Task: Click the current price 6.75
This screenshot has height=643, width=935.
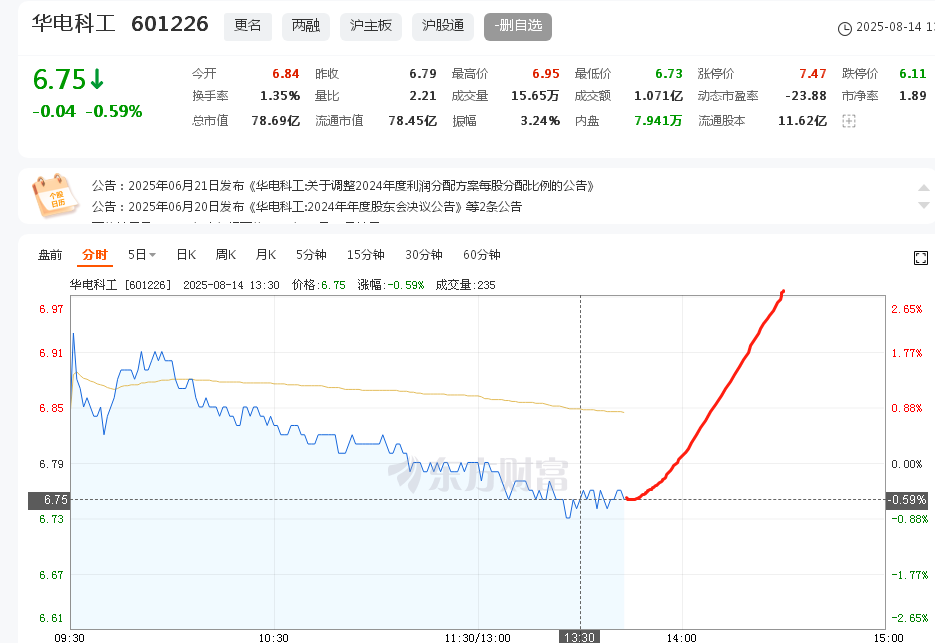Action: coord(60,79)
